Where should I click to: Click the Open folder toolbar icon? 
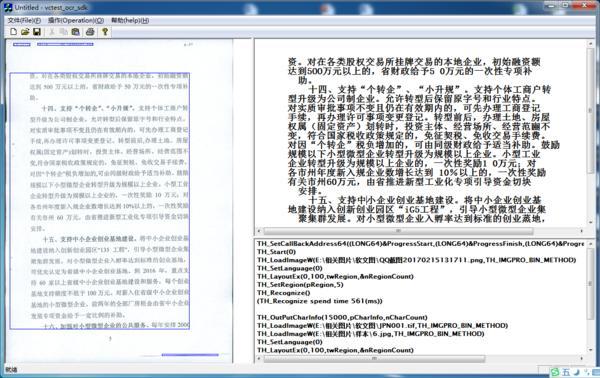(25, 32)
